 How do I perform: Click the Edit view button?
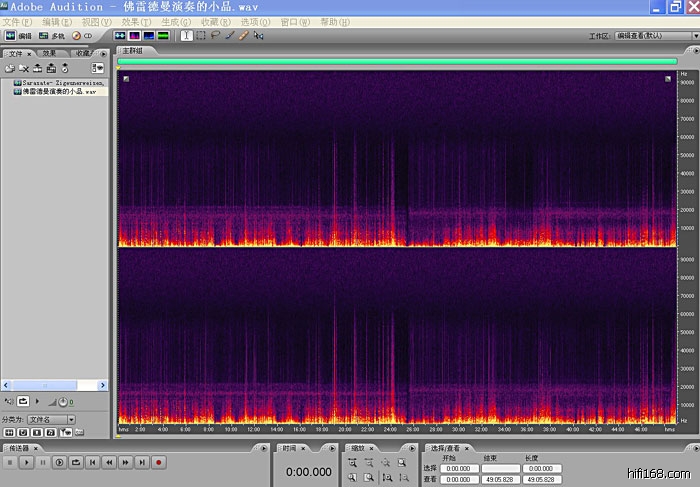pos(18,35)
